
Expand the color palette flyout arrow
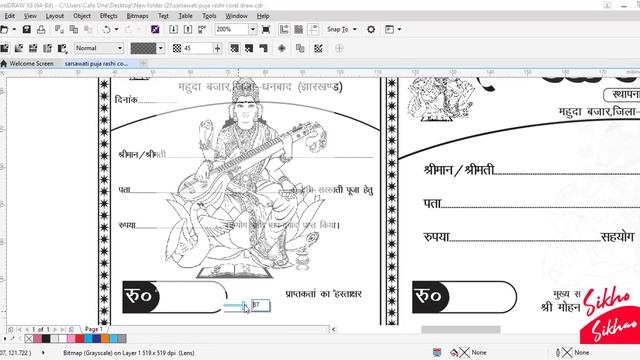(4, 338)
